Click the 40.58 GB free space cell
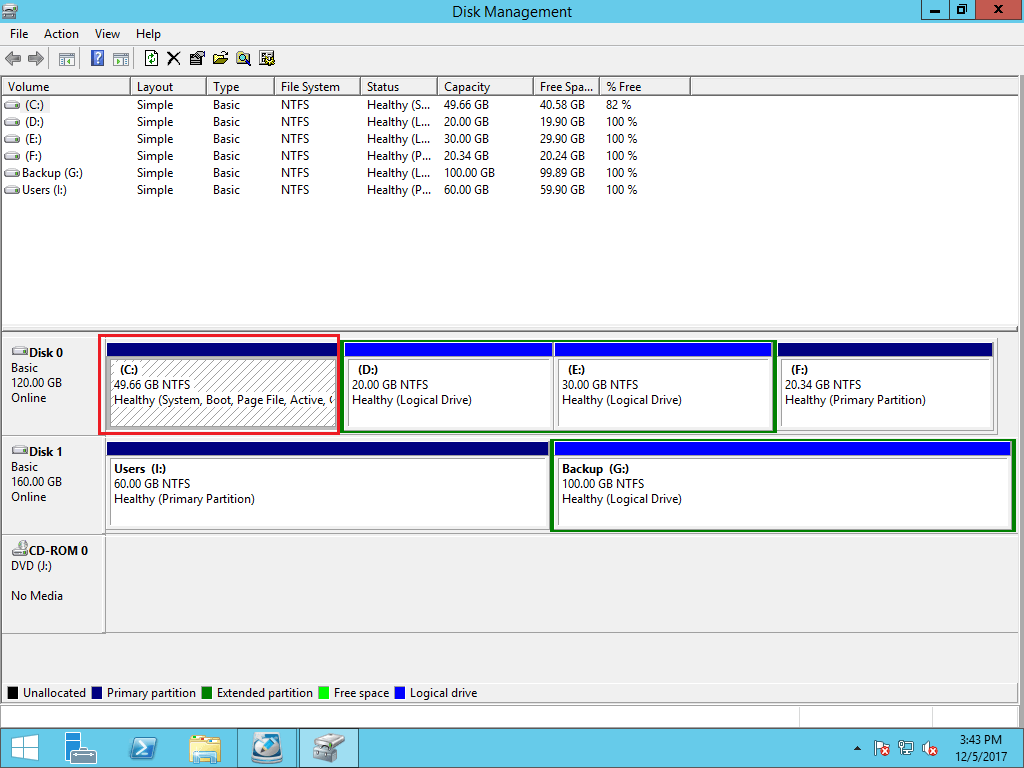Screen dimensions: 1024x768 tap(562, 105)
